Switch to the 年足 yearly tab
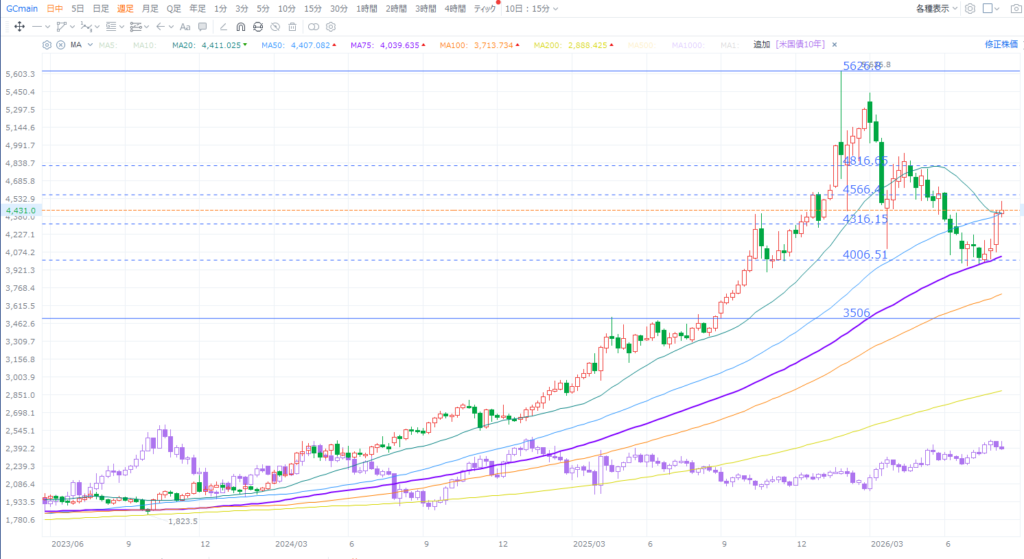Viewport: 1024px width, 559px height. pos(197,8)
